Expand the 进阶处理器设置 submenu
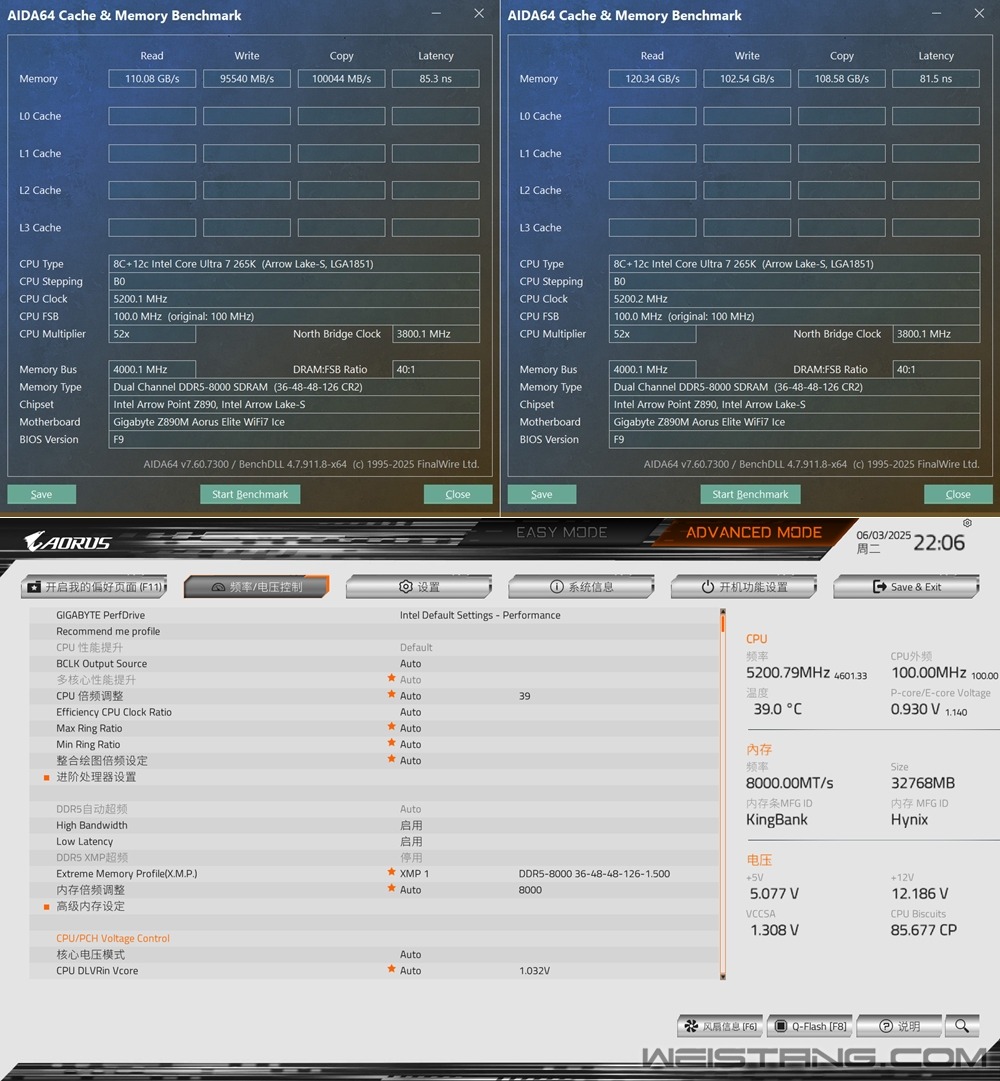The width and height of the screenshot is (1000, 1081). click(96, 777)
